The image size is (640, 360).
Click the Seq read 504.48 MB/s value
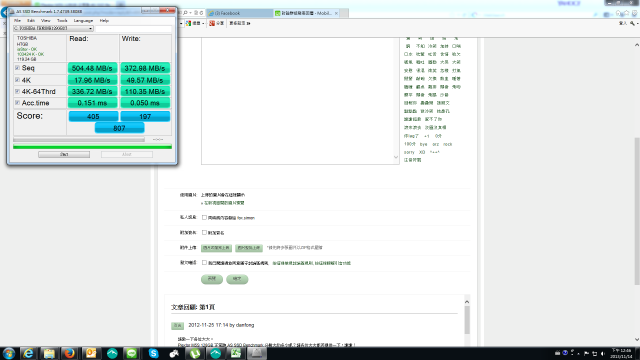(92, 68)
